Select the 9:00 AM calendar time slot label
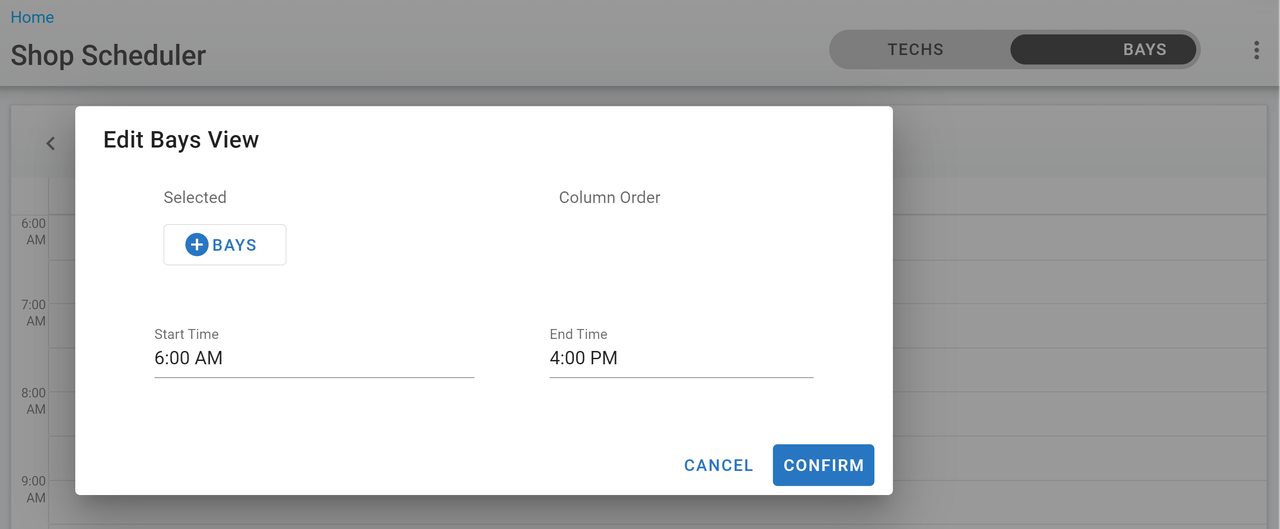 coord(34,489)
